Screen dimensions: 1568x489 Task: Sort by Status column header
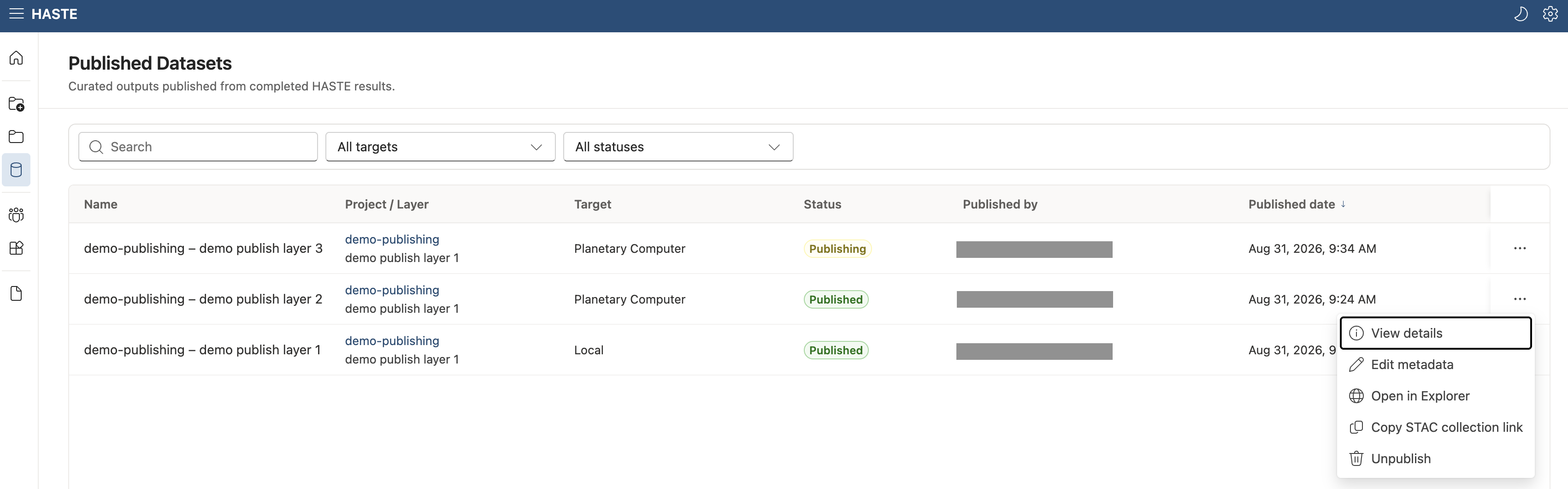click(x=822, y=205)
